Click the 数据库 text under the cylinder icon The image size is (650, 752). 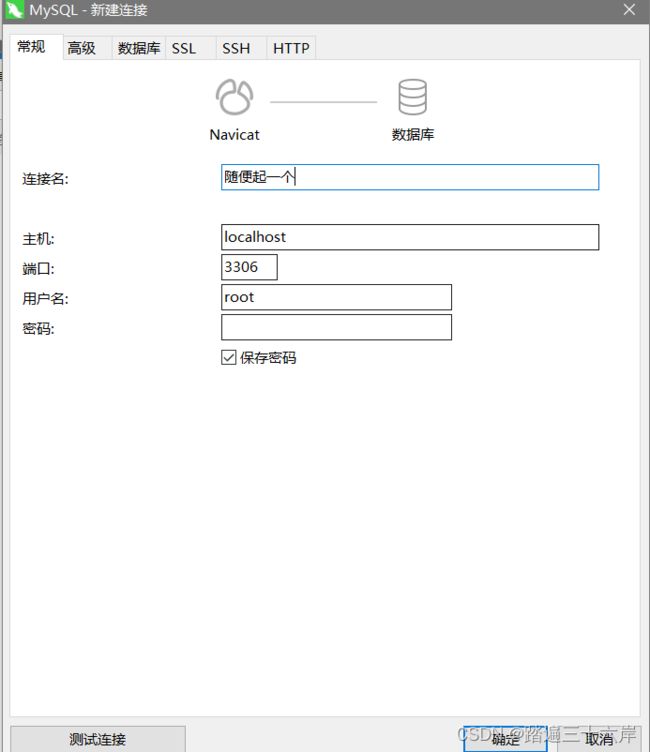point(413,135)
